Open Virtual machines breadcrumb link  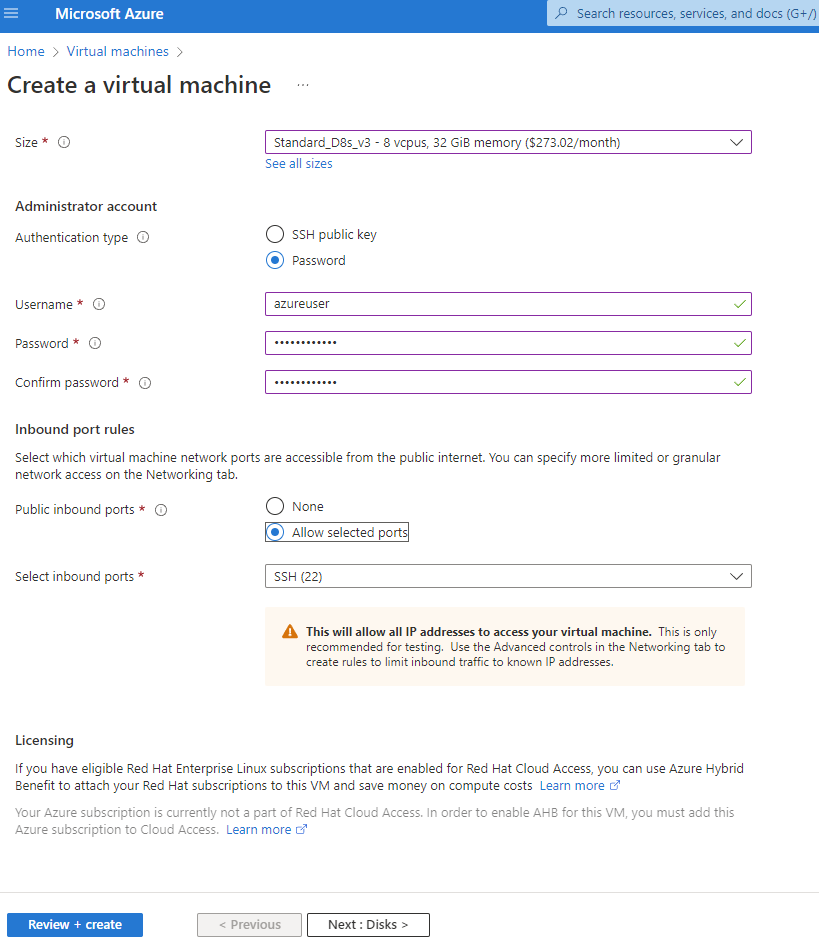(x=117, y=51)
